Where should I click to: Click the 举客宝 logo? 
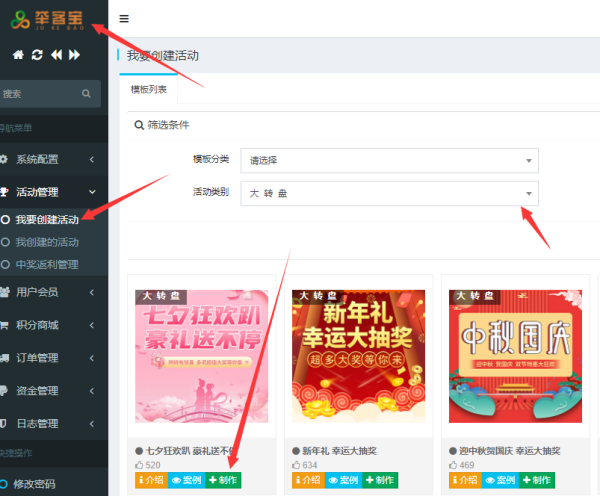pos(47,20)
